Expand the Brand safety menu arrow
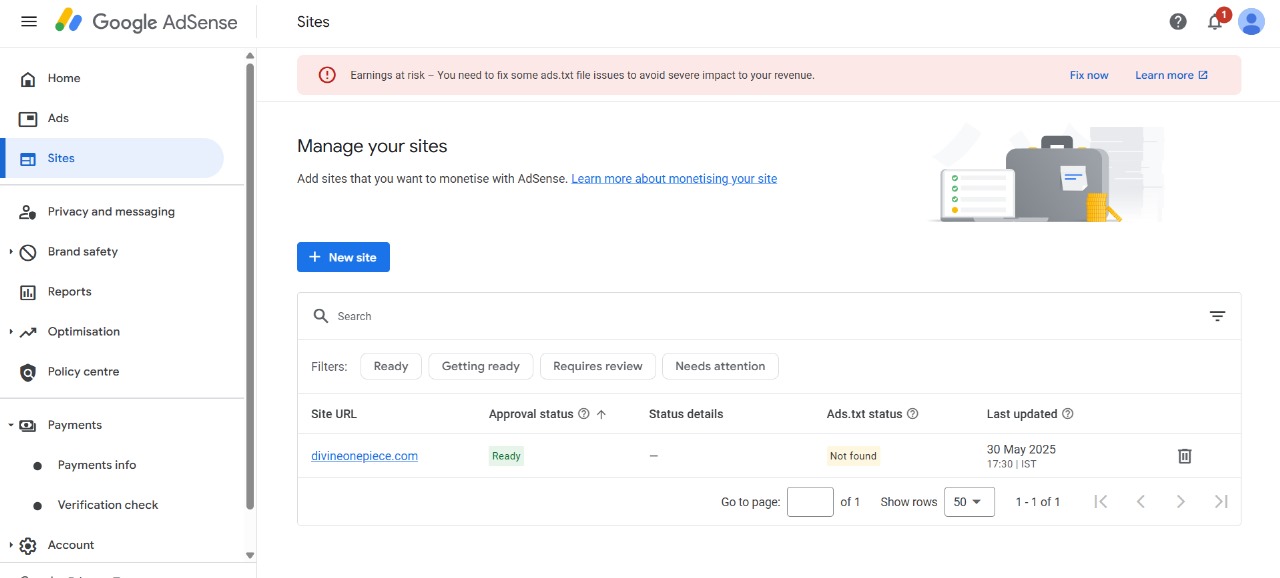1280x578 pixels. click(x=11, y=252)
